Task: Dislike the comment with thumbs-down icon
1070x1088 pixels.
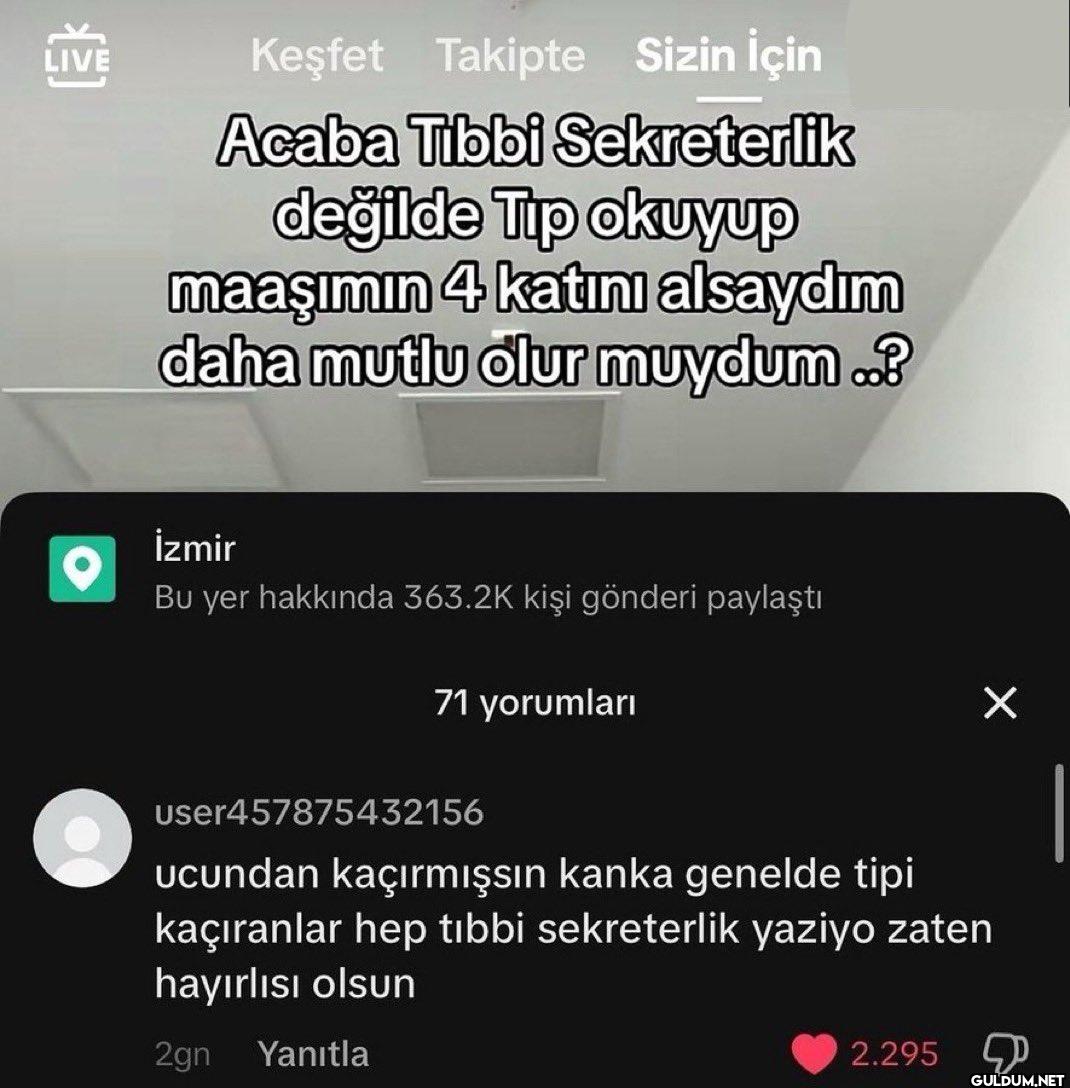Action: [1006, 1054]
